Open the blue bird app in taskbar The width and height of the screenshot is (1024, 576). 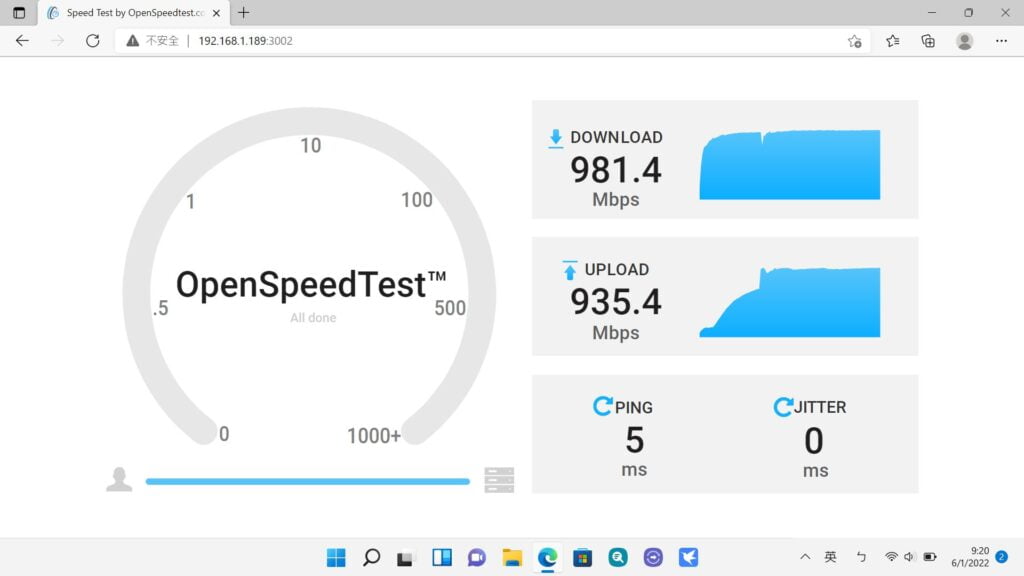[688, 557]
